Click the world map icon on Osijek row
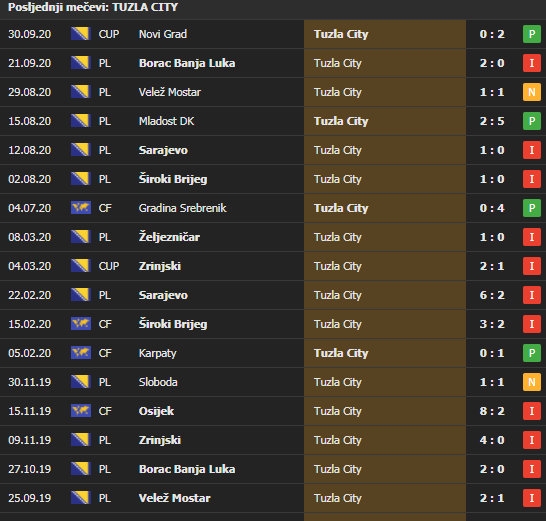This screenshot has width=546, height=521. click(81, 411)
